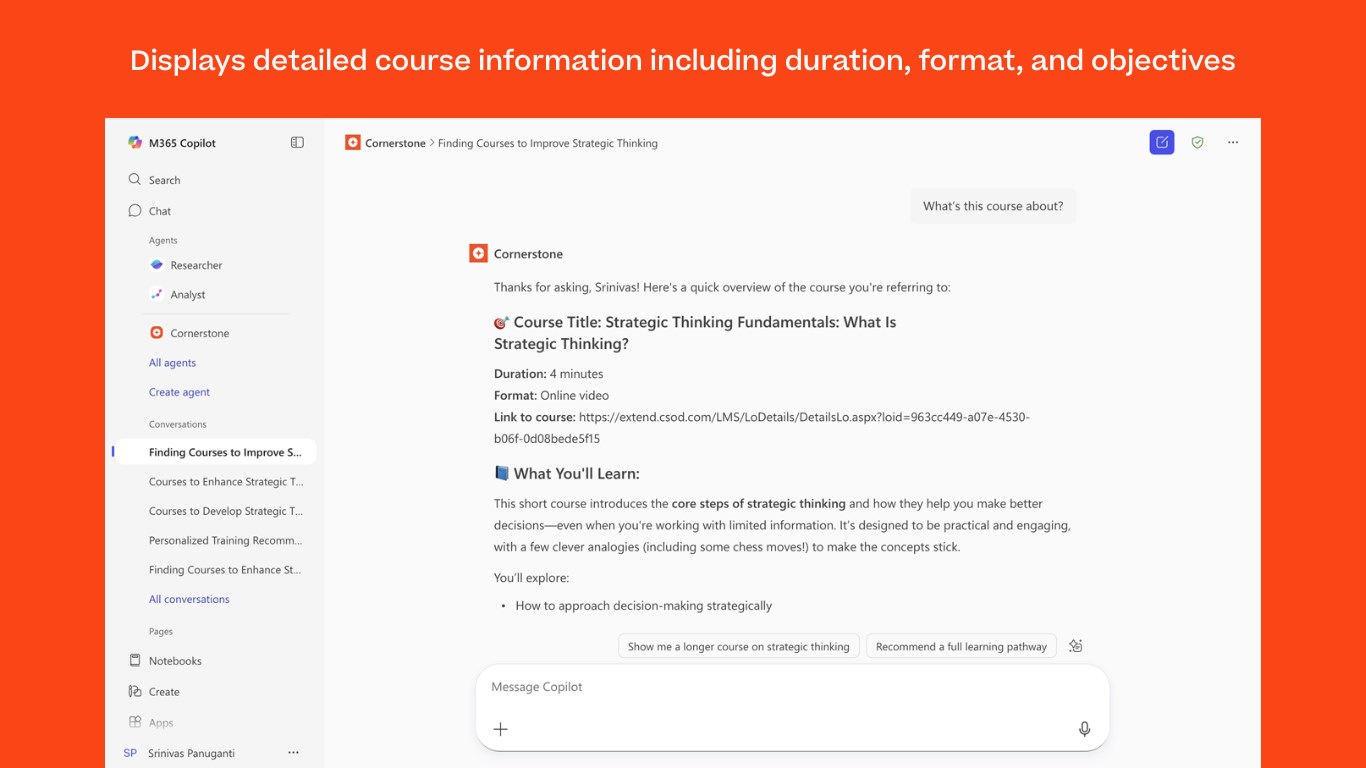Start a new chat with compose icon
This screenshot has width=1366, height=768.
[x=1162, y=143]
